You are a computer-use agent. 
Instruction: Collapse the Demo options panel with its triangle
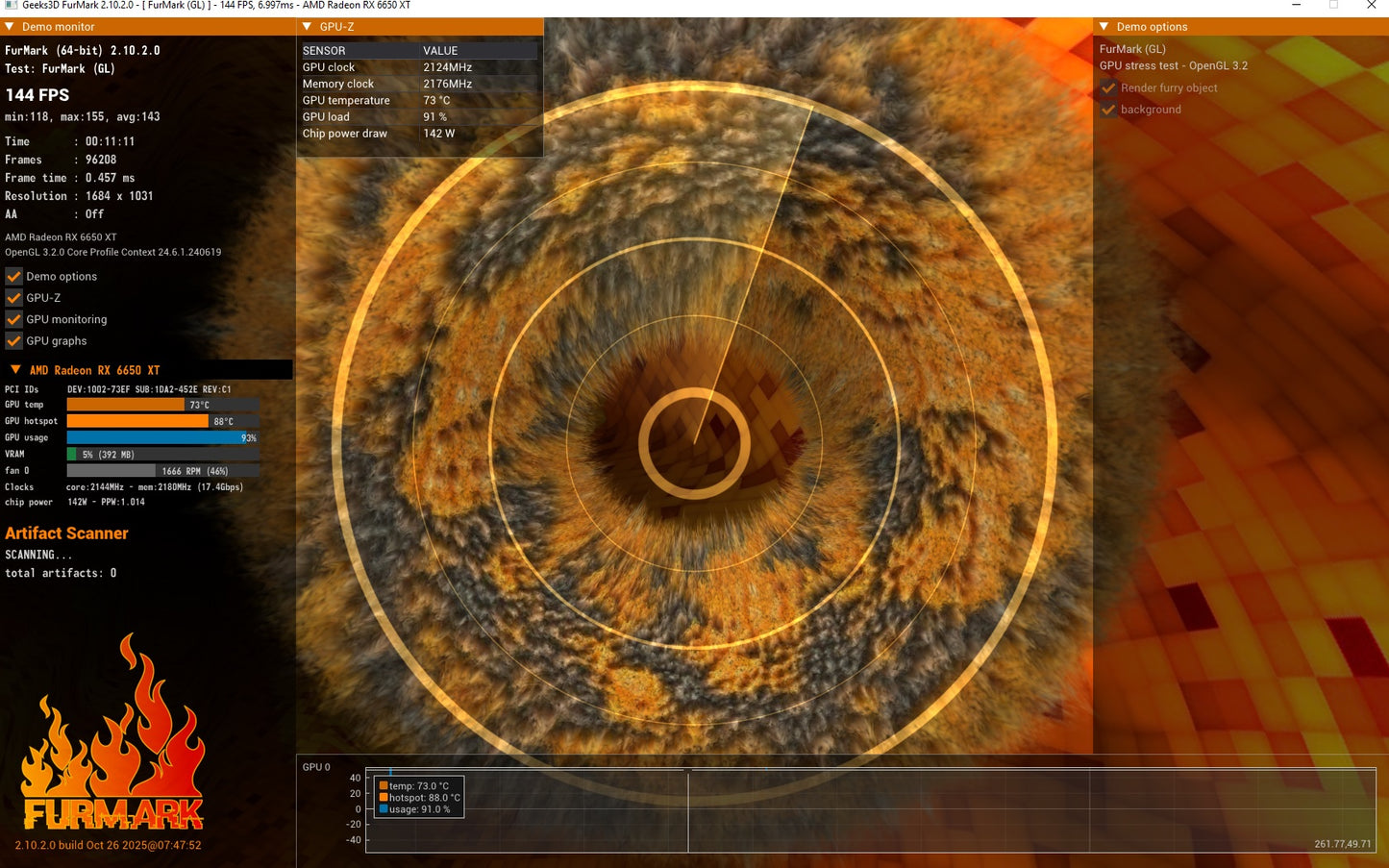(1104, 27)
